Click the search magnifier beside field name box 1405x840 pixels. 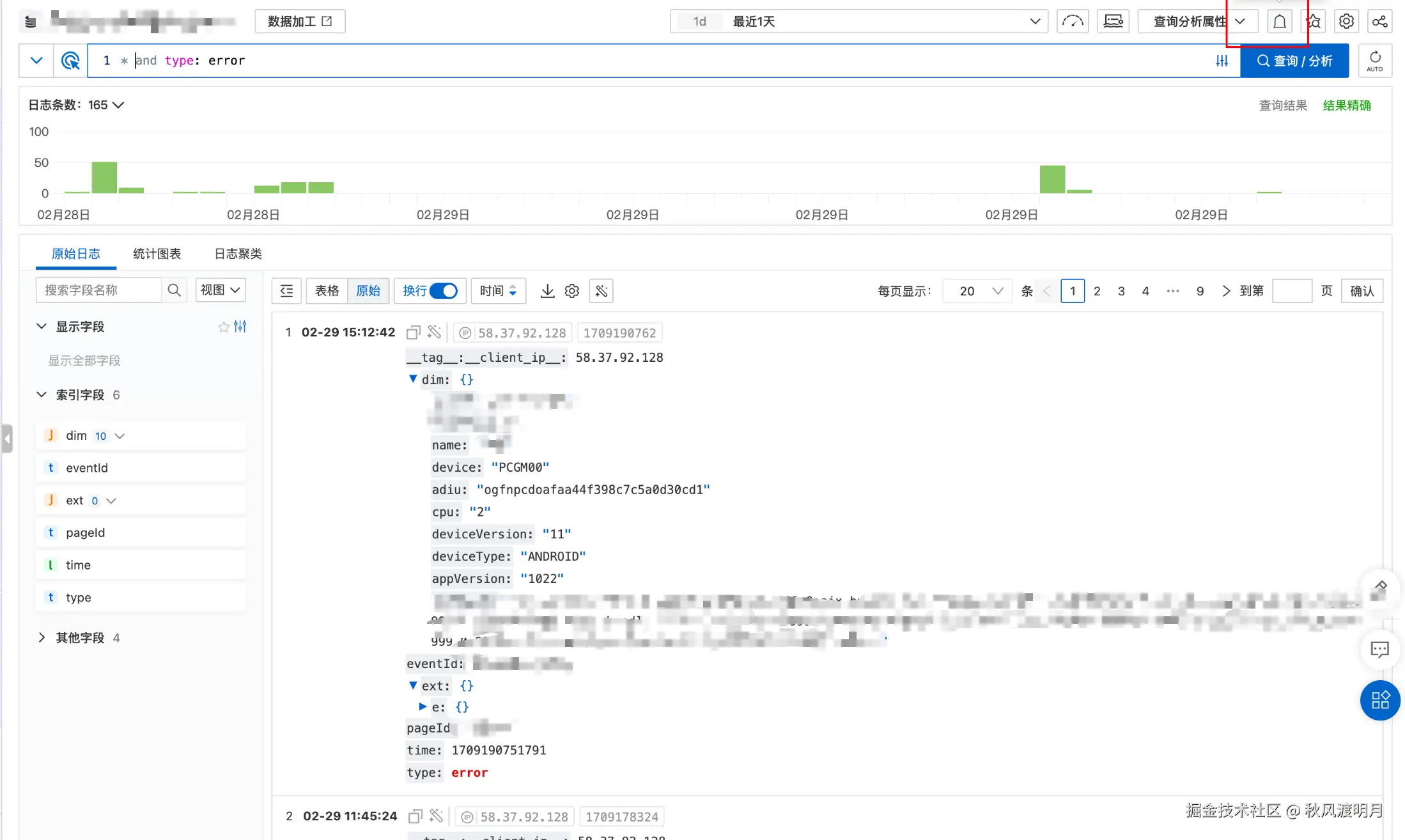click(x=174, y=290)
